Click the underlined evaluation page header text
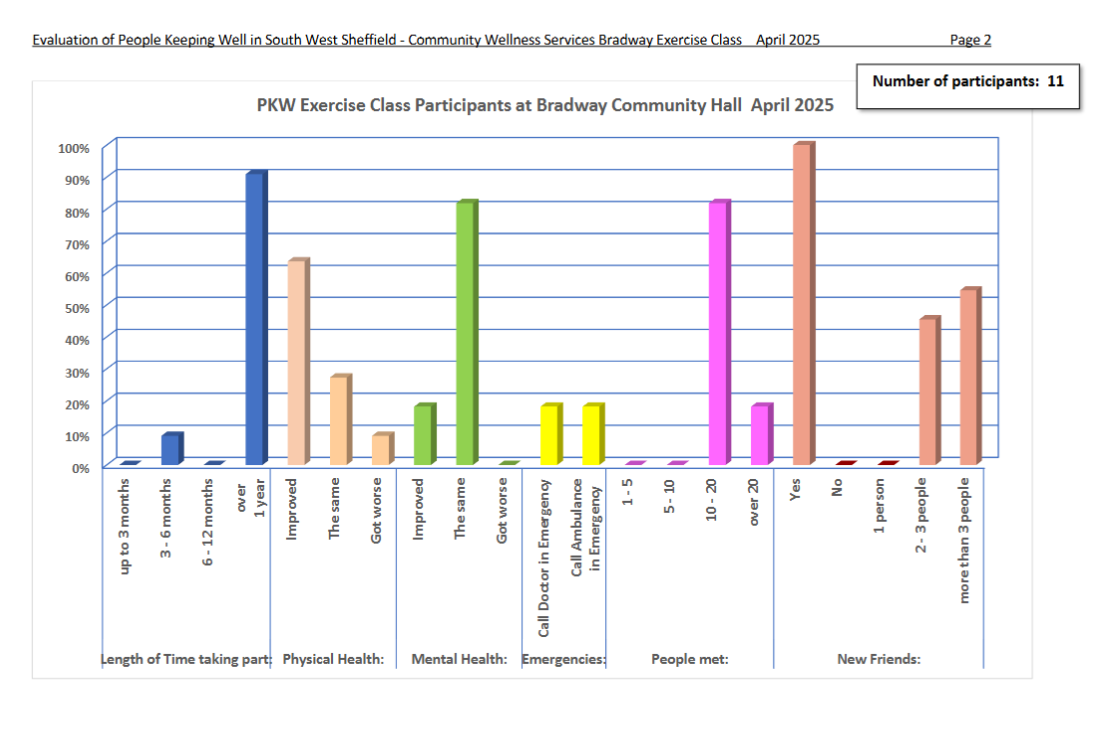This screenshot has width=1103, height=733. 387,40
